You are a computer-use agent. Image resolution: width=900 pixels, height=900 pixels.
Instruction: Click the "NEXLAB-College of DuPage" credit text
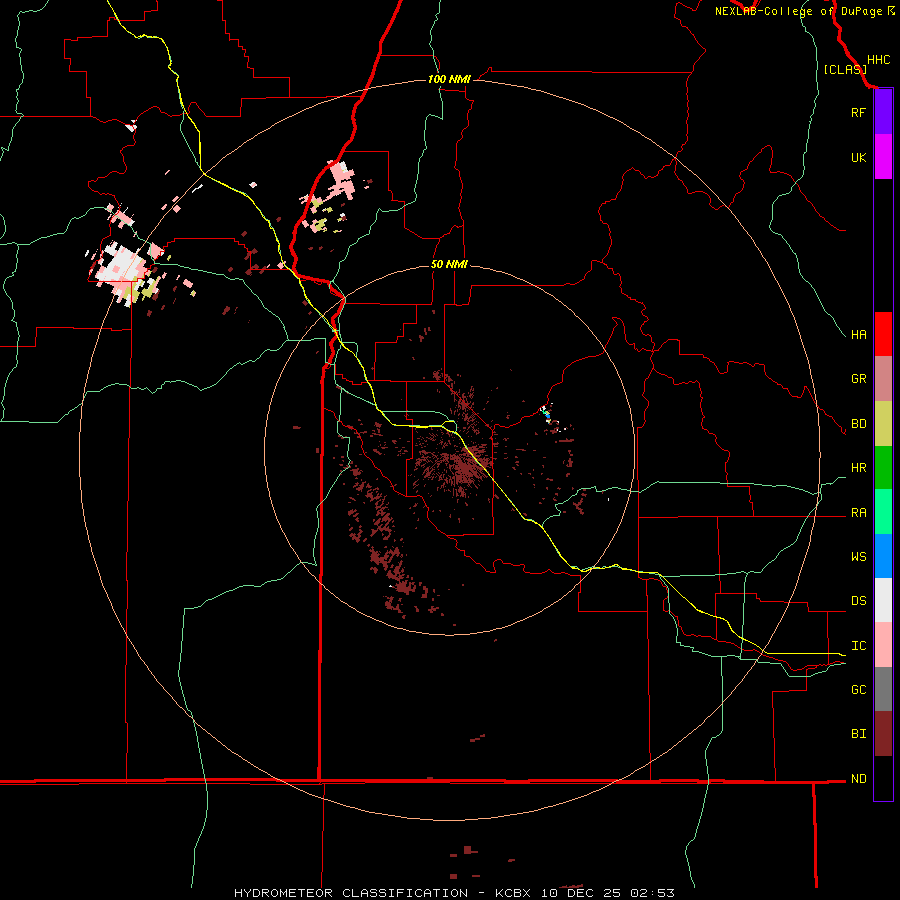click(x=800, y=11)
